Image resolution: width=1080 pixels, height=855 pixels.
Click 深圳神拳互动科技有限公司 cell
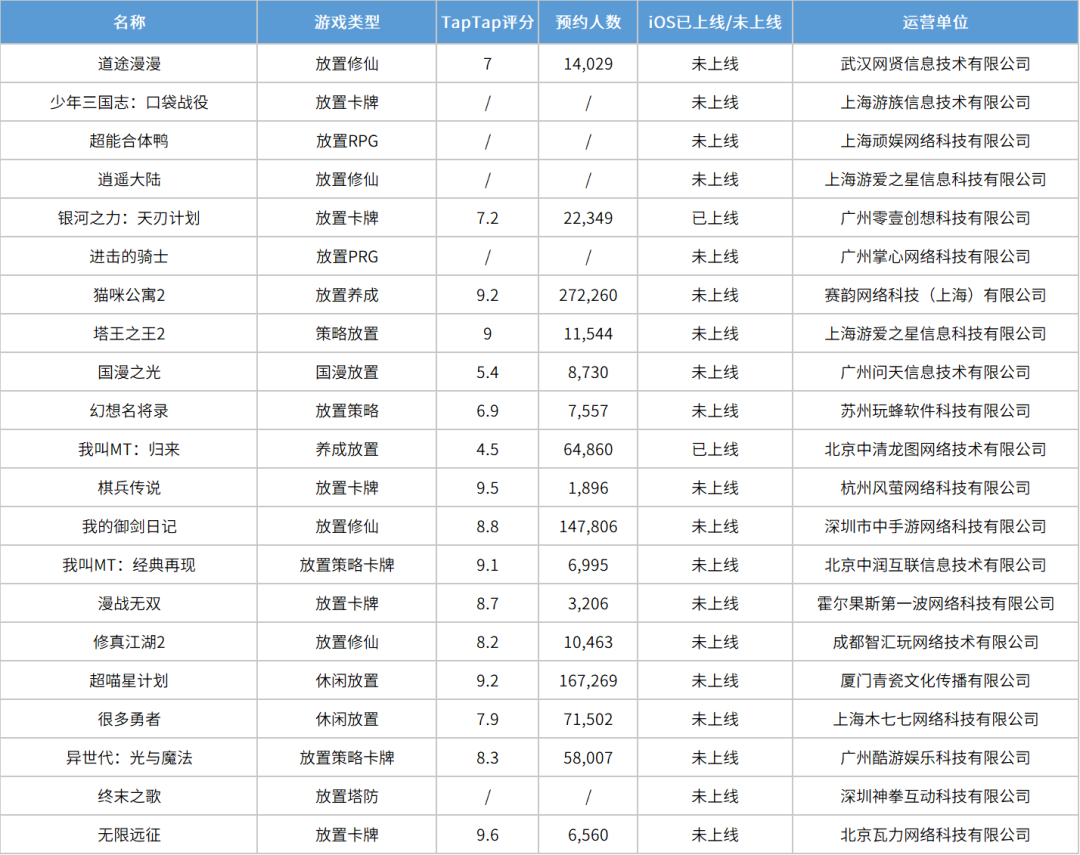[x=935, y=796]
